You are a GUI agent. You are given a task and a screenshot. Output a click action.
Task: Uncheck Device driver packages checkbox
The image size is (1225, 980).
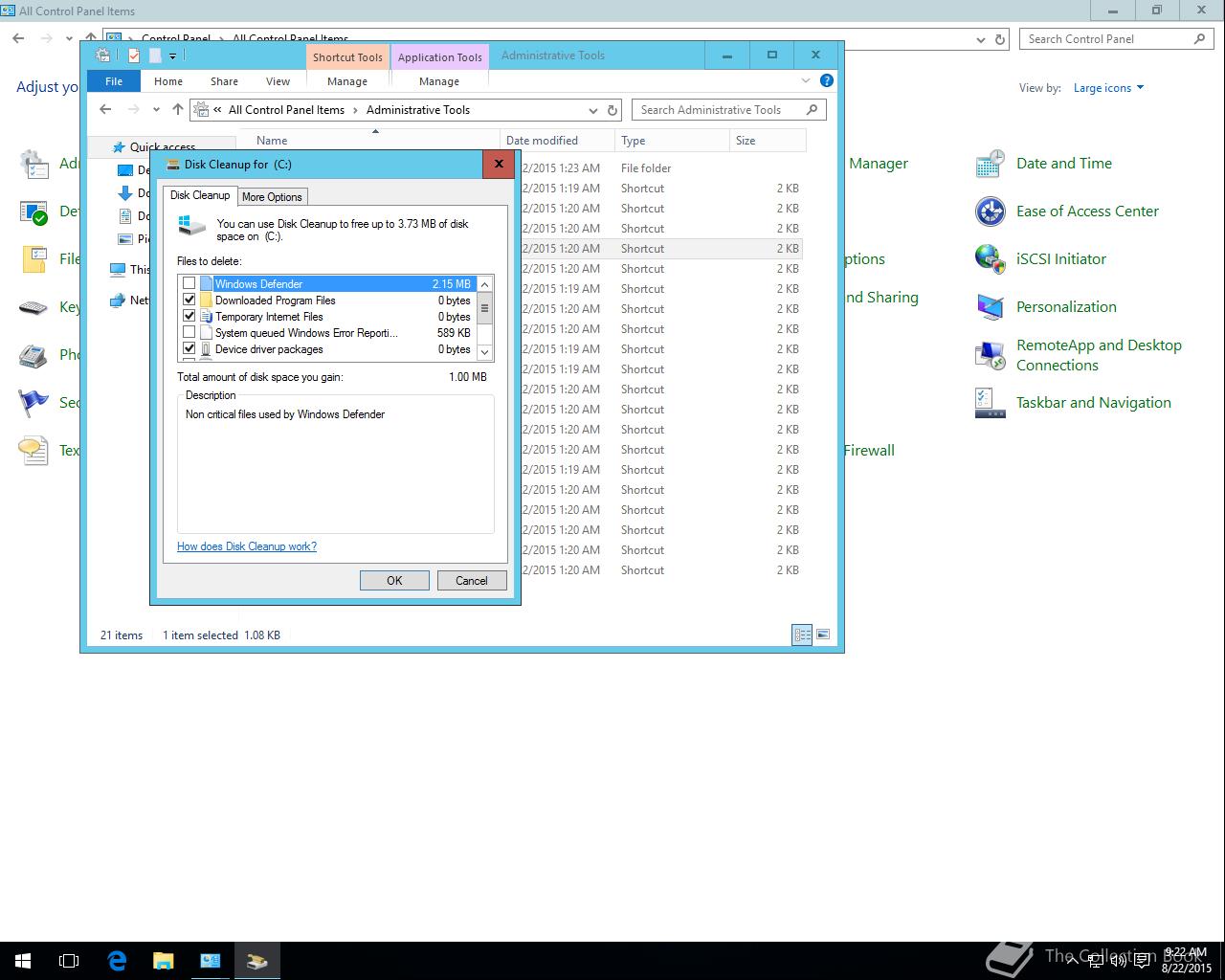point(189,348)
